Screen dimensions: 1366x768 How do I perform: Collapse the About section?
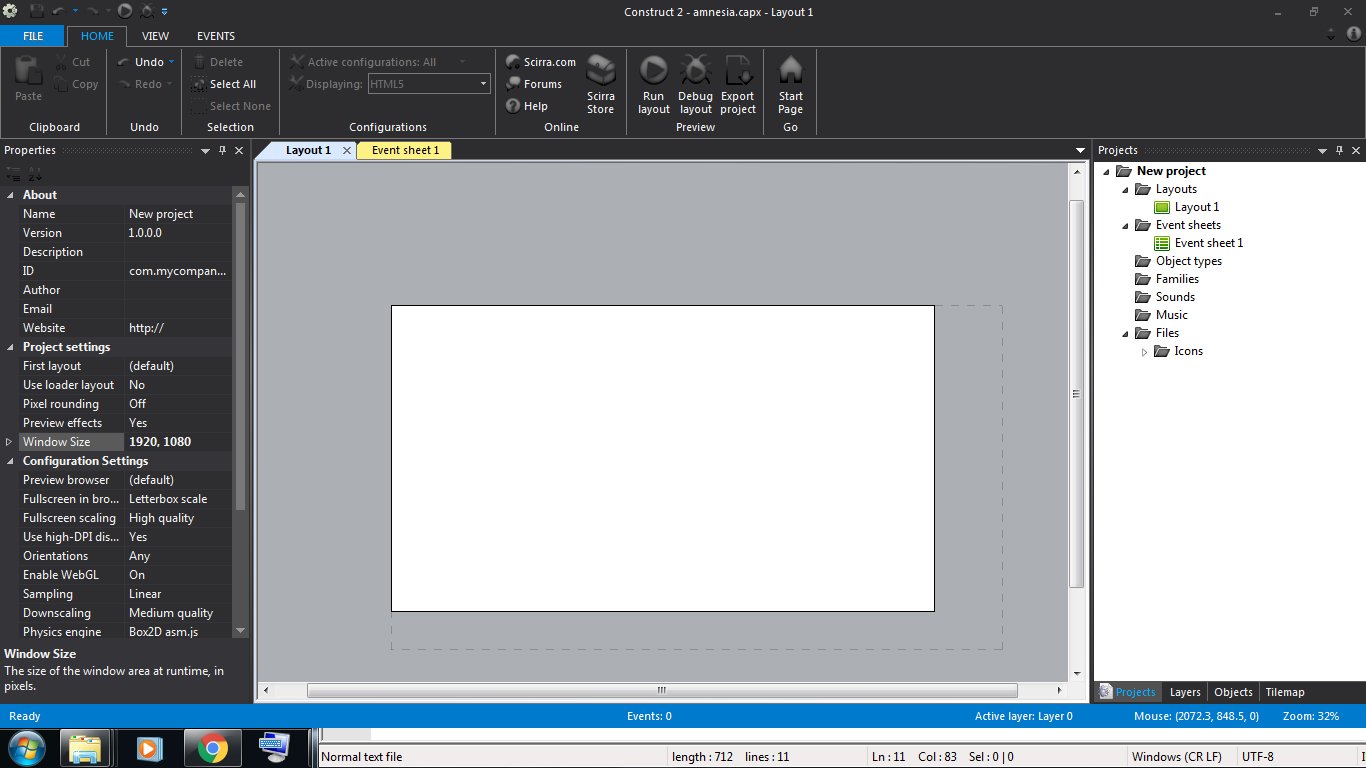(x=10, y=195)
